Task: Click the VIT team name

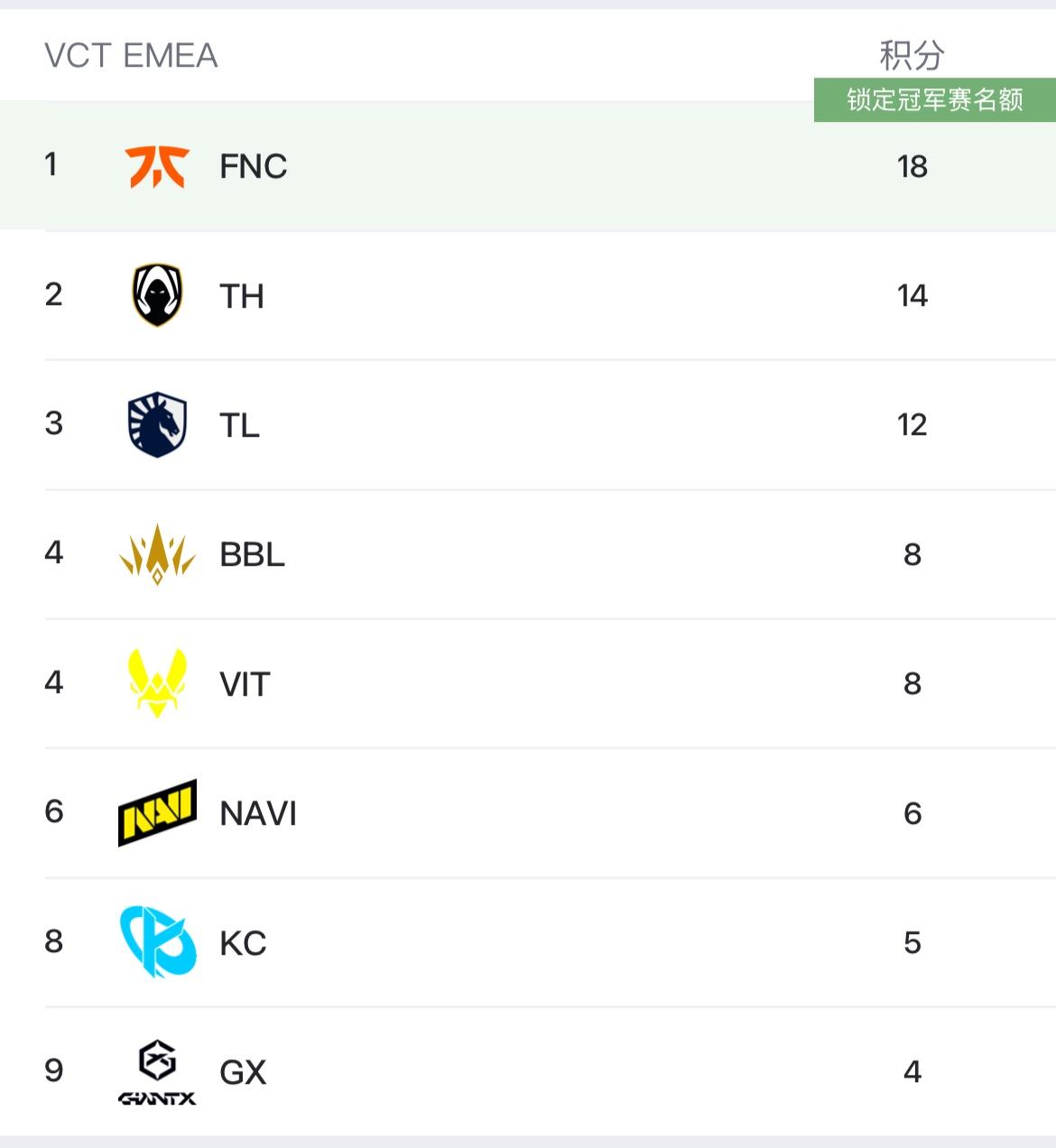Action: [x=245, y=684]
